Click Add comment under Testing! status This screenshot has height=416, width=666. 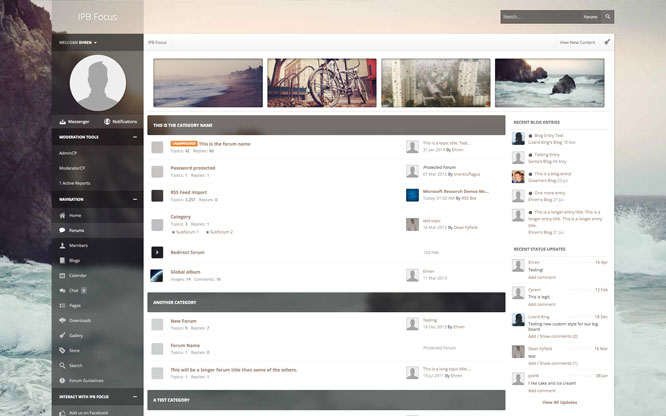click(x=542, y=277)
